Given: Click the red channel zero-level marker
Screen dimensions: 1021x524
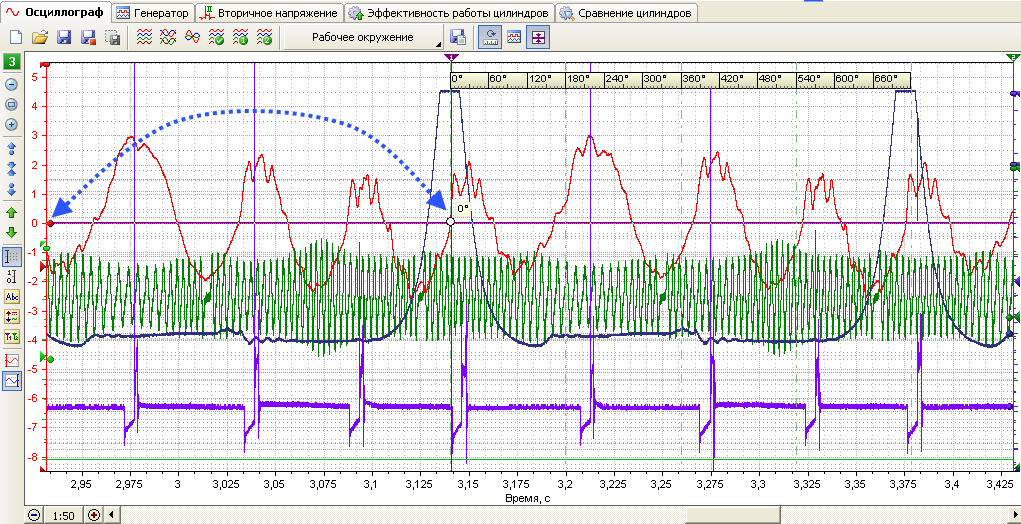Looking at the screenshot, I should (51, 223).
